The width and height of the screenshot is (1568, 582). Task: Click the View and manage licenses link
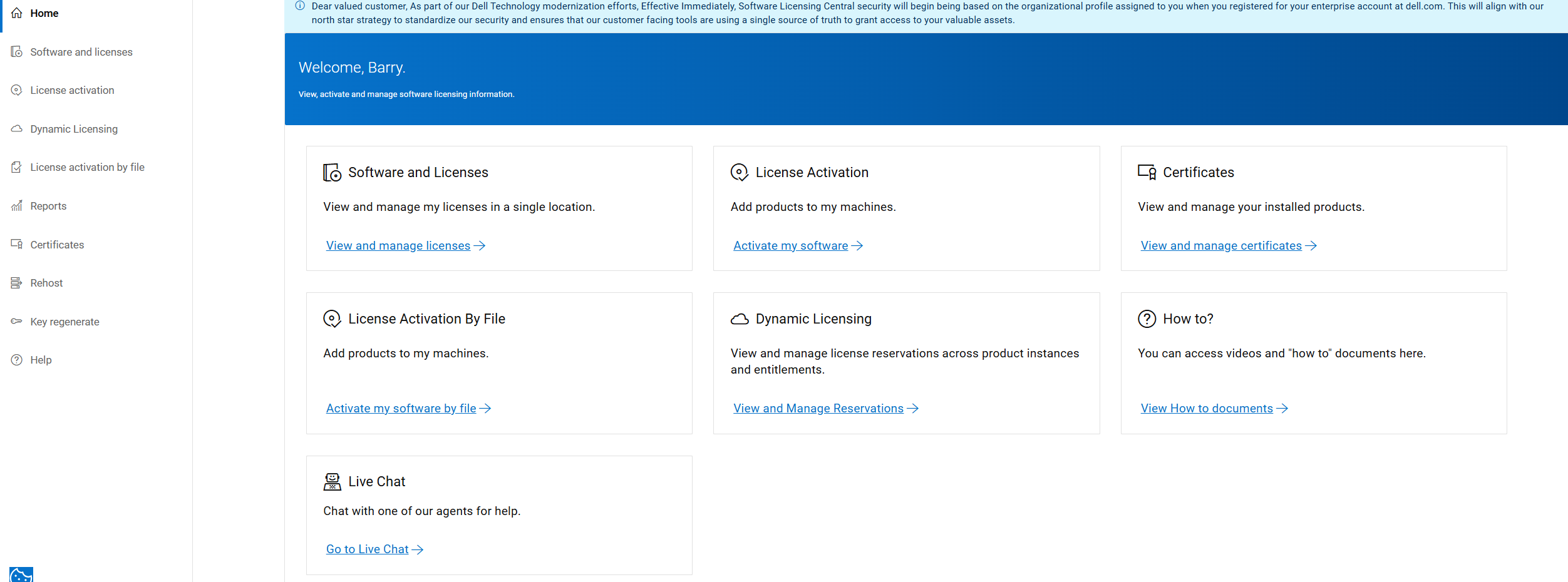click(398, 245)
